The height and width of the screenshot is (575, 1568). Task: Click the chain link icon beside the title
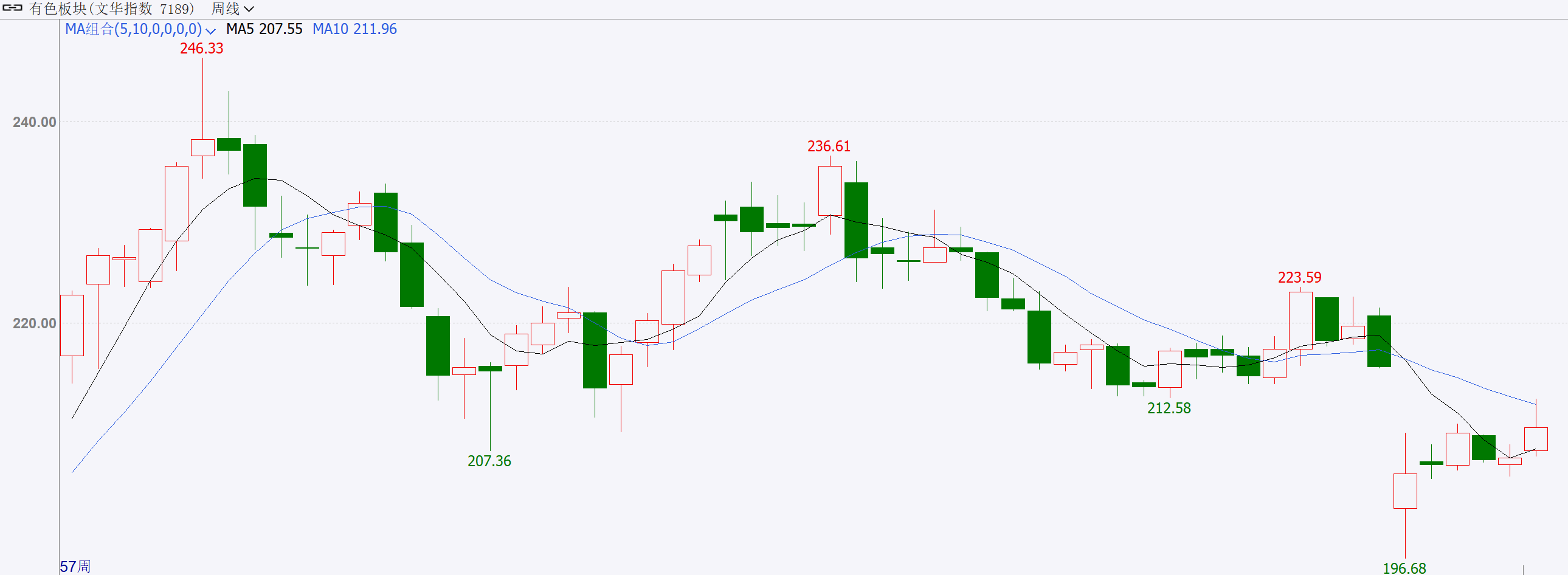tap(12, 9)
